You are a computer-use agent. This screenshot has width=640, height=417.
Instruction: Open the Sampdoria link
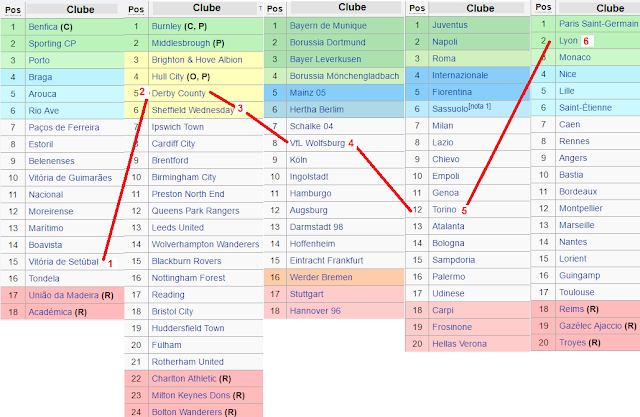tap(453, 260)
